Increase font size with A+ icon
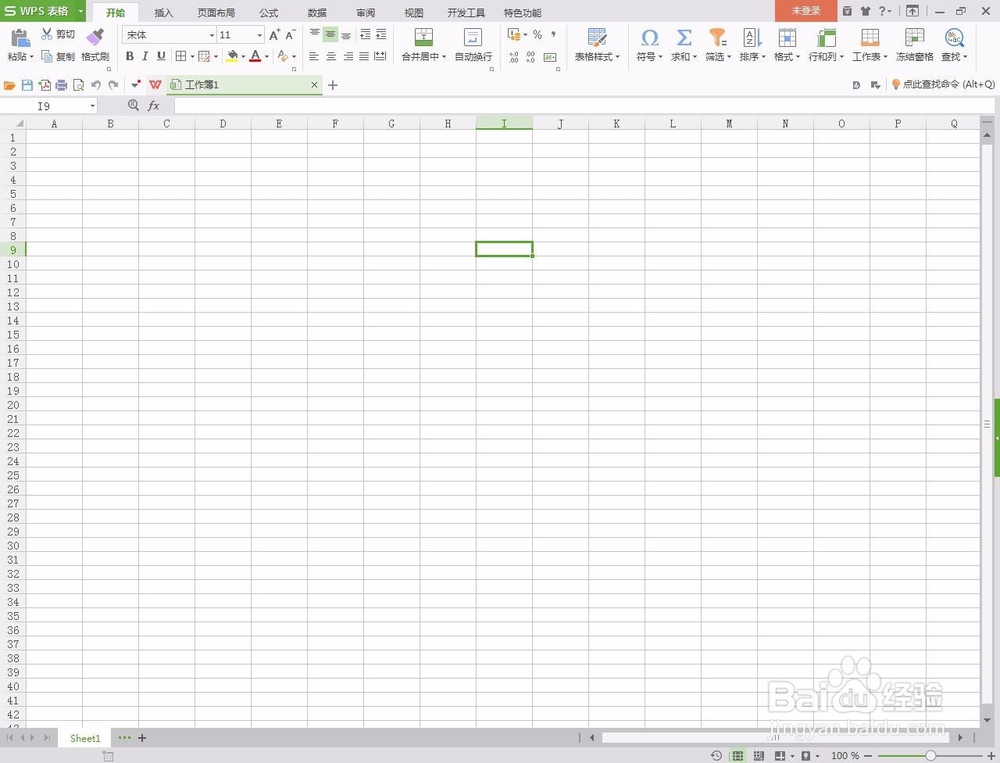1000x763 pixels. pyautogui.click(x=275, y=35)
